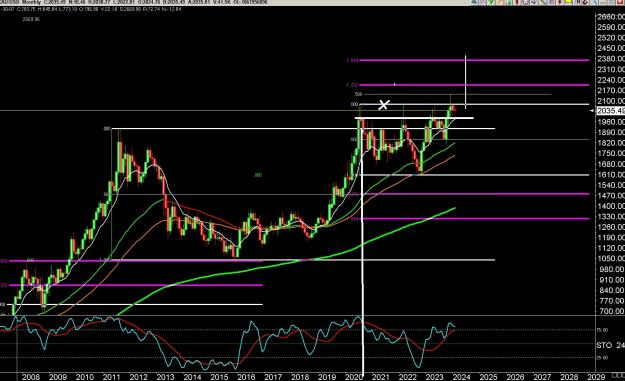Click the 2017 label on time axis
The width and height of the screenshot is (625, 381).
pyautogui.click(x=273, y=377)
